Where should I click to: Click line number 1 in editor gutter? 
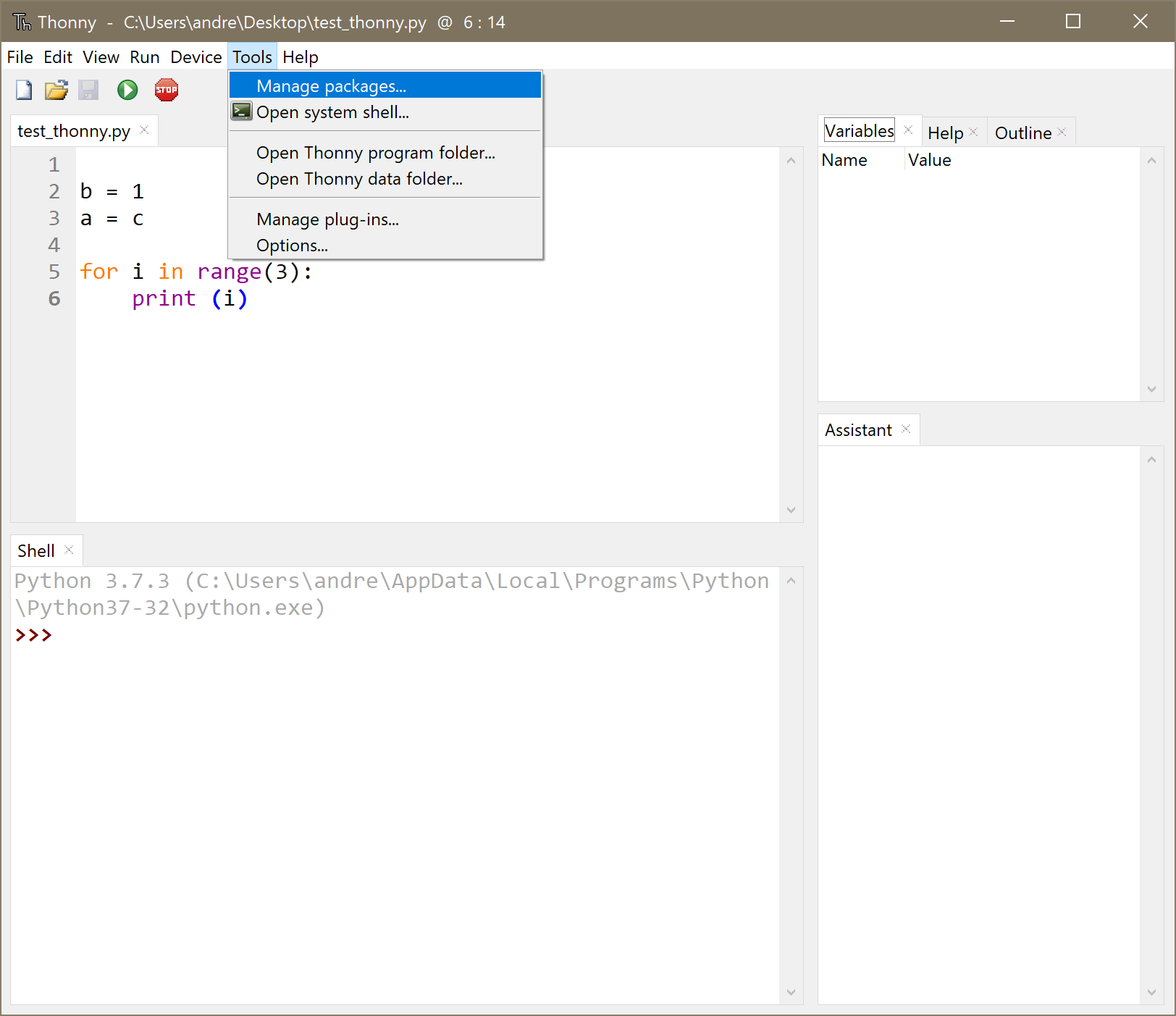point(54,165)
